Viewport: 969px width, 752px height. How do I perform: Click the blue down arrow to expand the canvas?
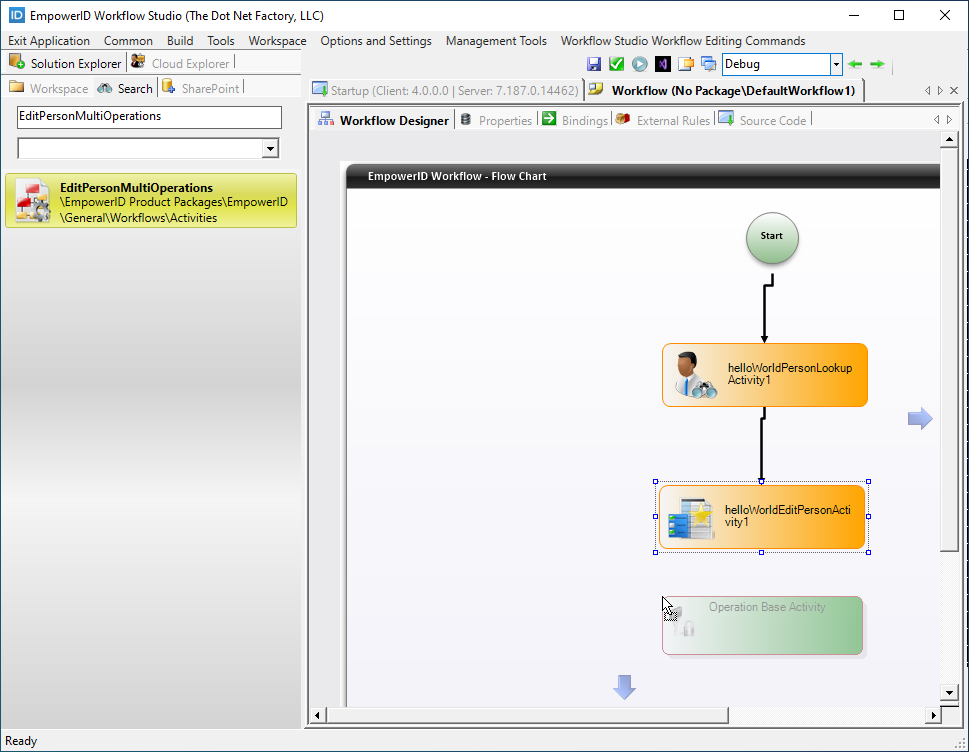point(624,686)
